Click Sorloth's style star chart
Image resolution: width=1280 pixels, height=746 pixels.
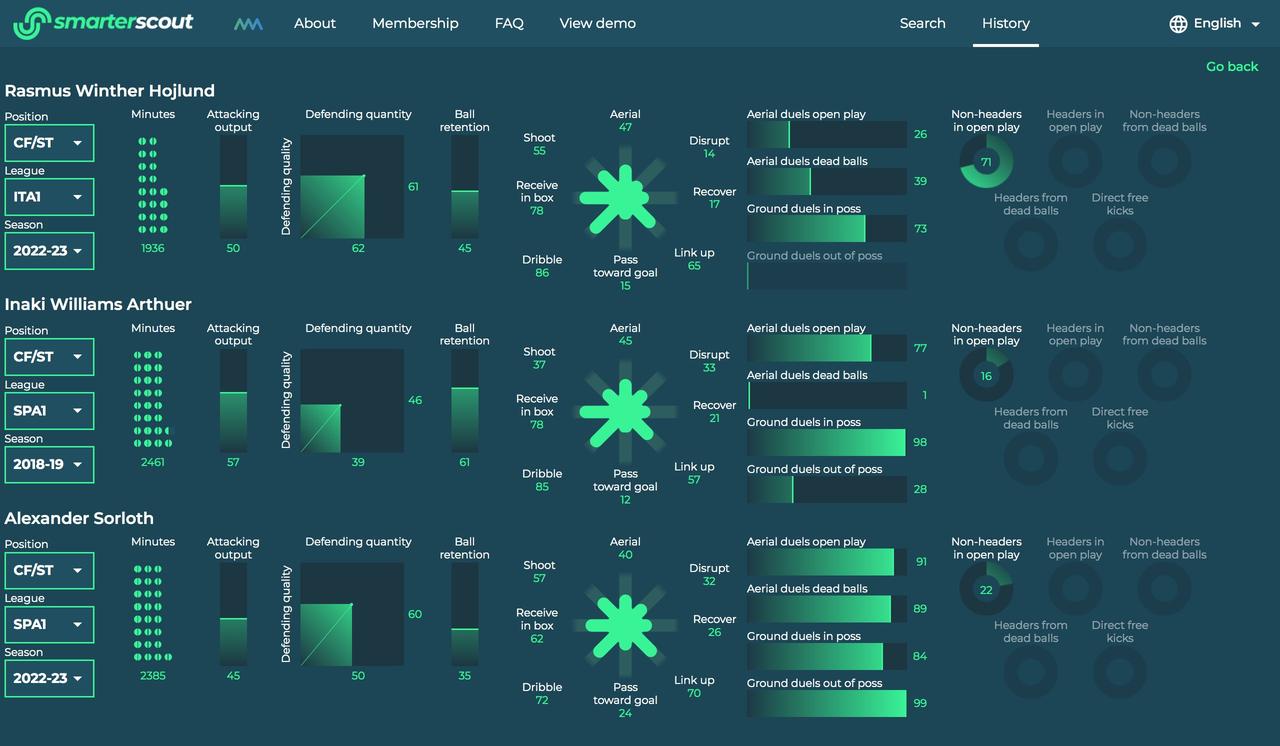pos(625,625)
